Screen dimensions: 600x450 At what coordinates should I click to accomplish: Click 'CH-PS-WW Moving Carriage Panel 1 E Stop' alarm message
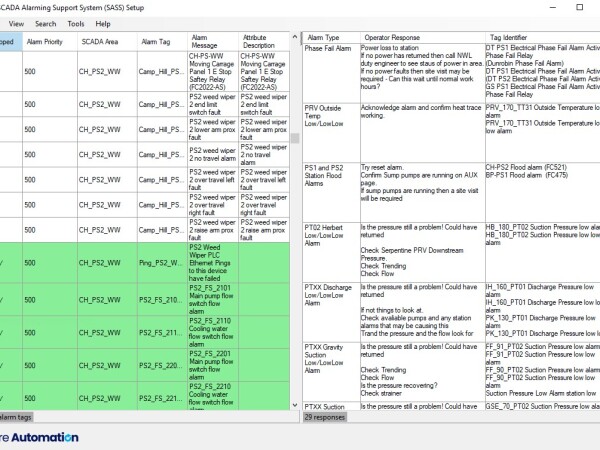click(213, 71)
